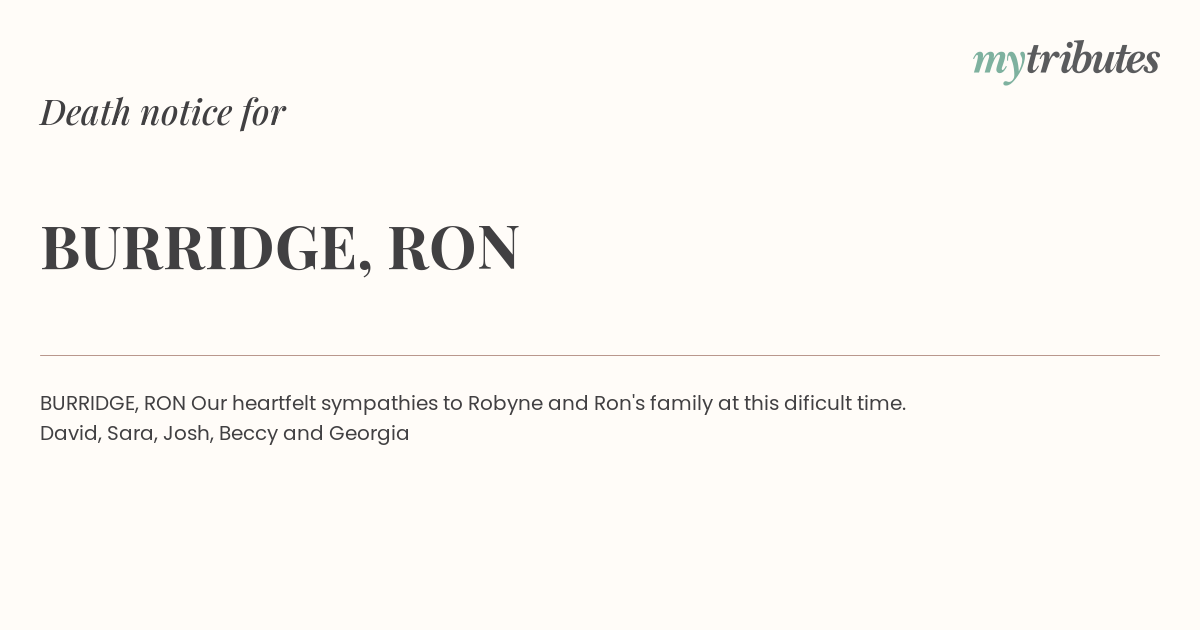Click the "tributes" part of the logo

click(1093, 58)
